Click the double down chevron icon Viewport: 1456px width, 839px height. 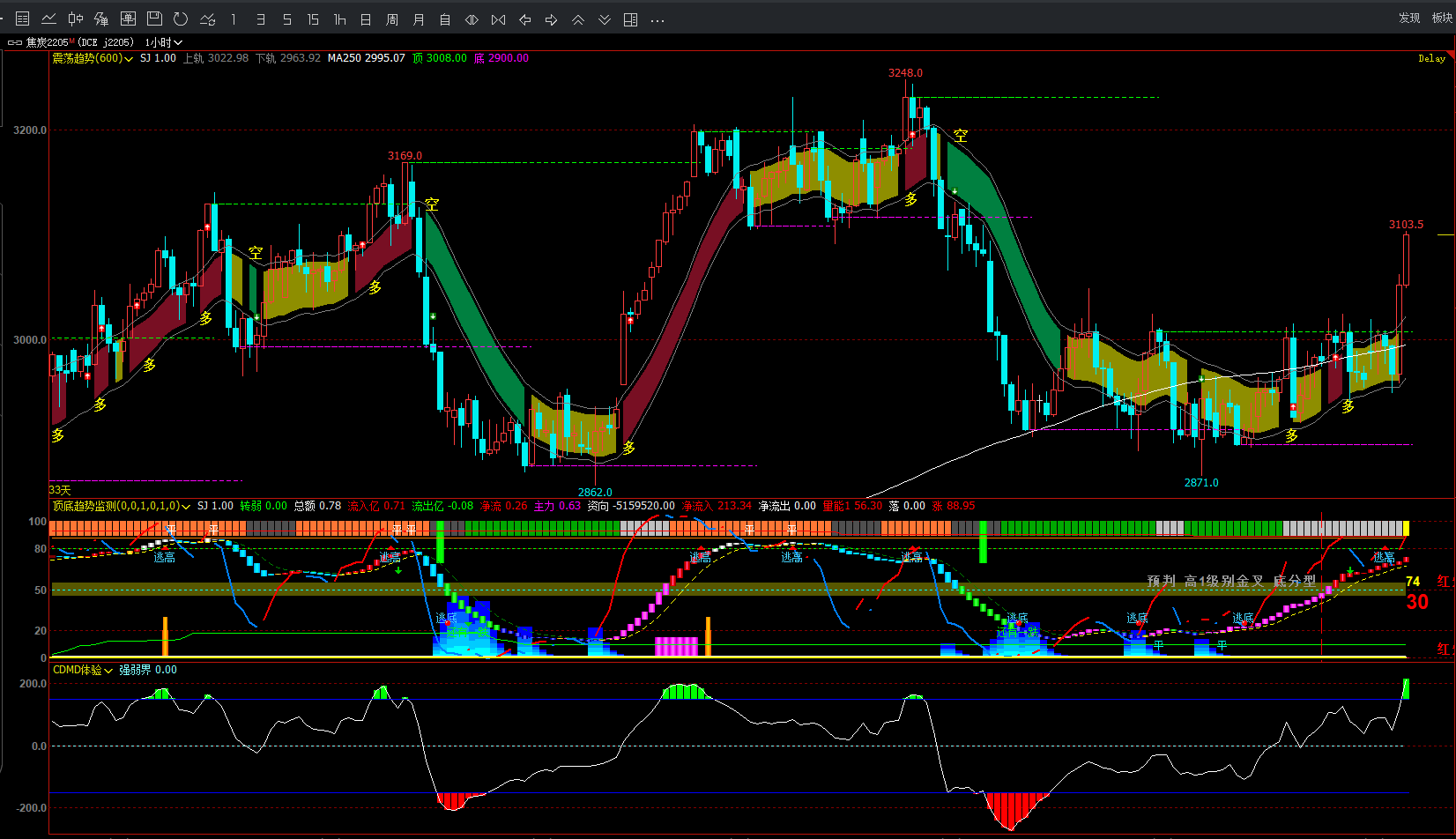pyautogui.click(x=605, y=19)
